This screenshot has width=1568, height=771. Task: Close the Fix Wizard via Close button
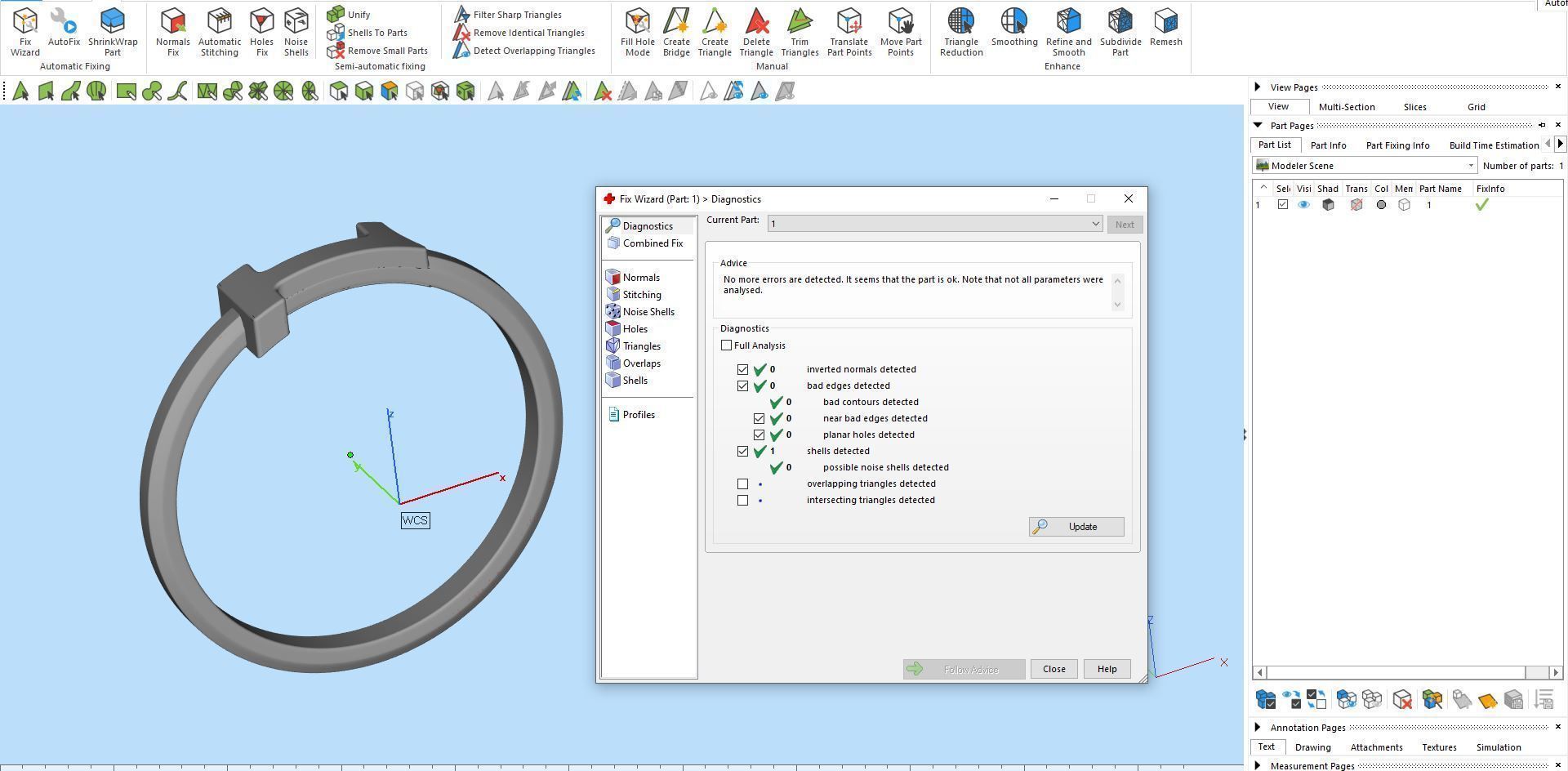1053,669
